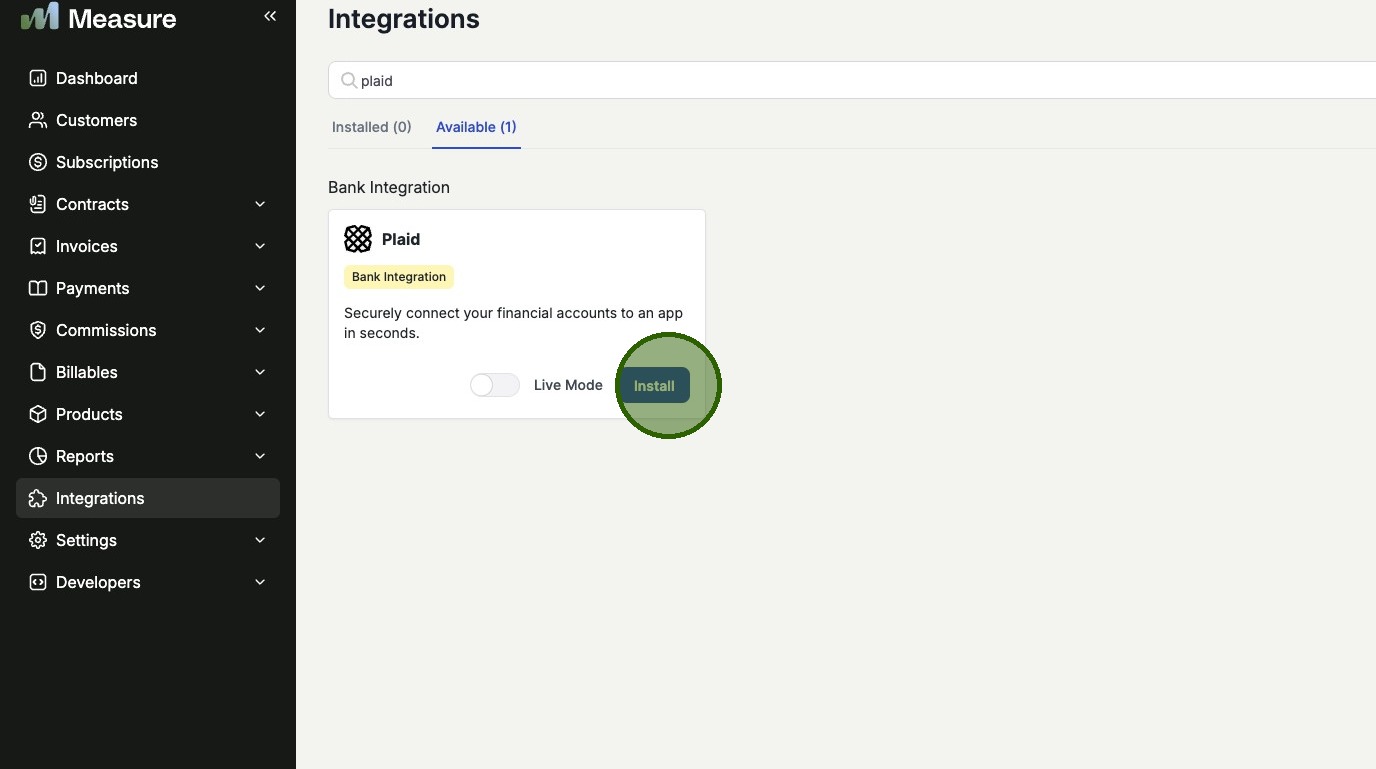
Task: Click the Dashboard chart icon in sidebar
Action: [x=38, y=78]
